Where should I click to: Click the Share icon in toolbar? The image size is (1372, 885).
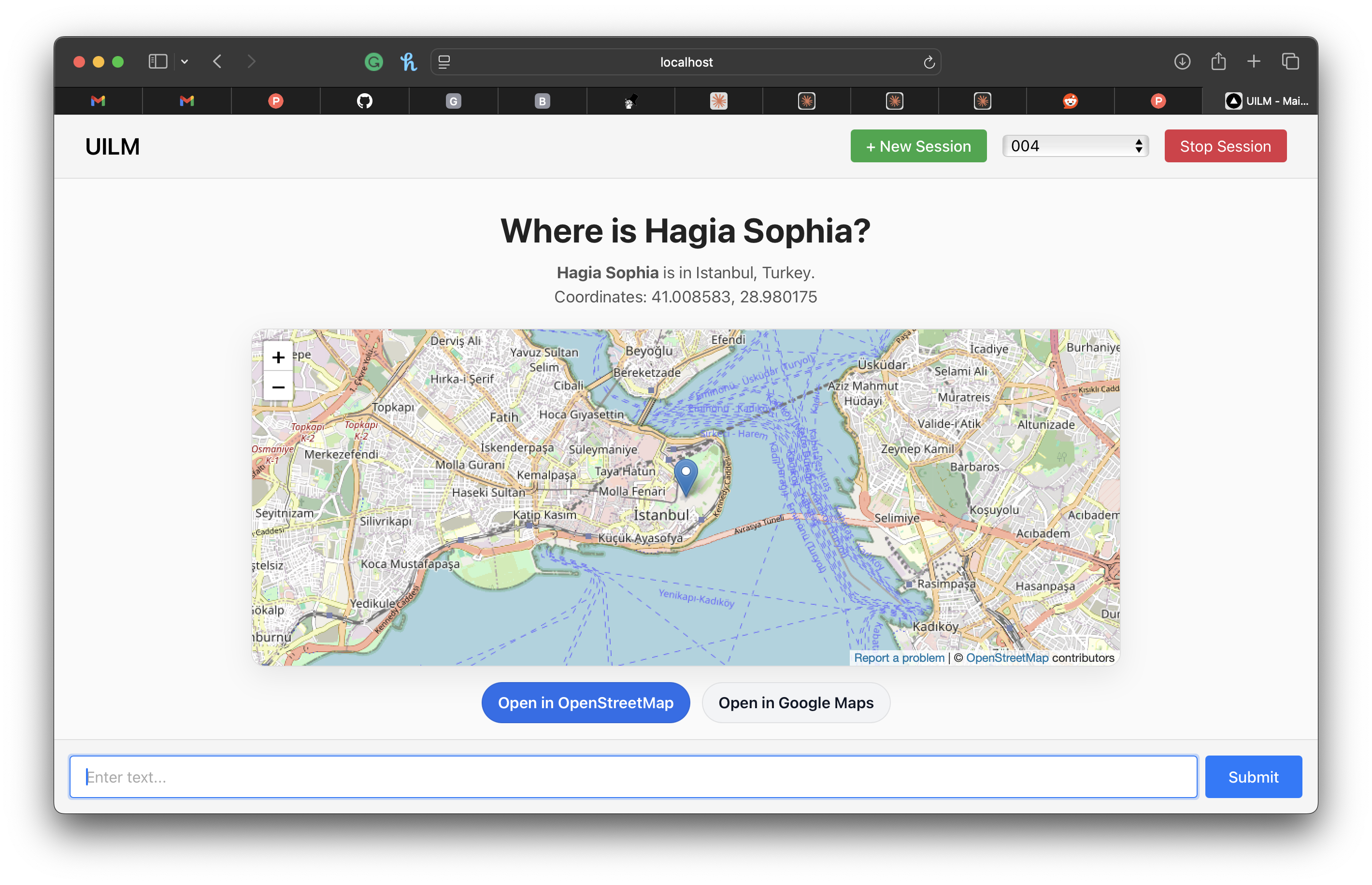[1218, 61]
